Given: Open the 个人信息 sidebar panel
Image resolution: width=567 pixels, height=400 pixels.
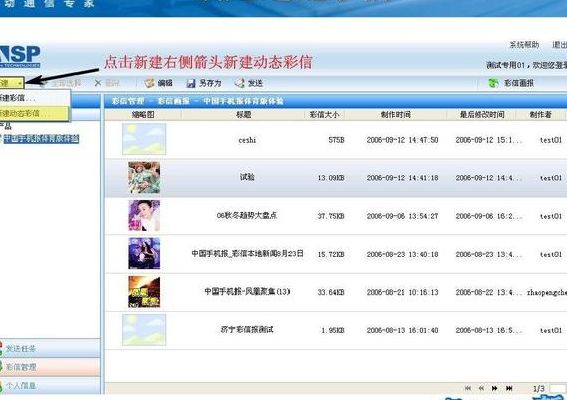Looking at the screenshot, I should click(x=50, y=386).
